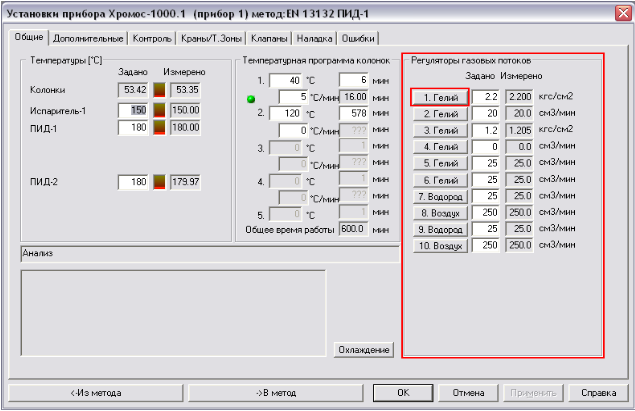Image resolution: width=635 pixels, height=411 pixels.
Task: Click the ПИД-2 heater indicator icon
Action: [x=157, y=182]
